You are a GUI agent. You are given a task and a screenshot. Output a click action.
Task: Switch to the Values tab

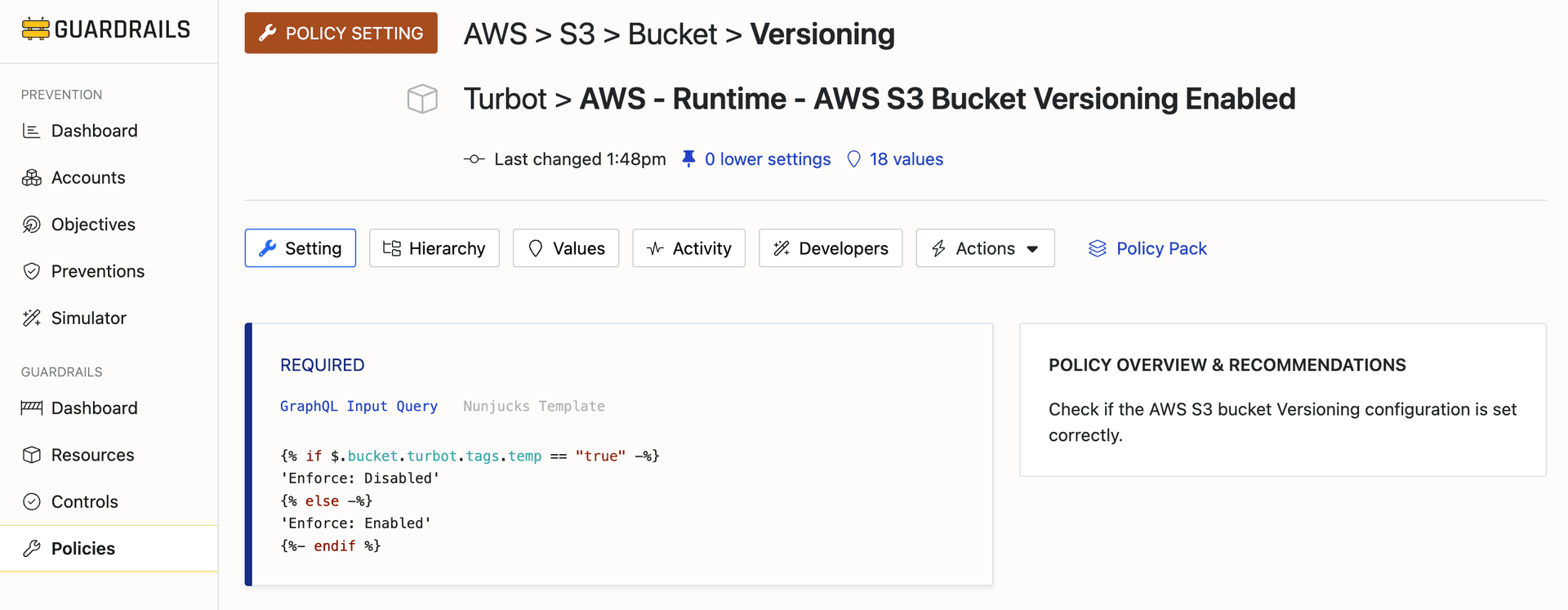pos(566,248)
